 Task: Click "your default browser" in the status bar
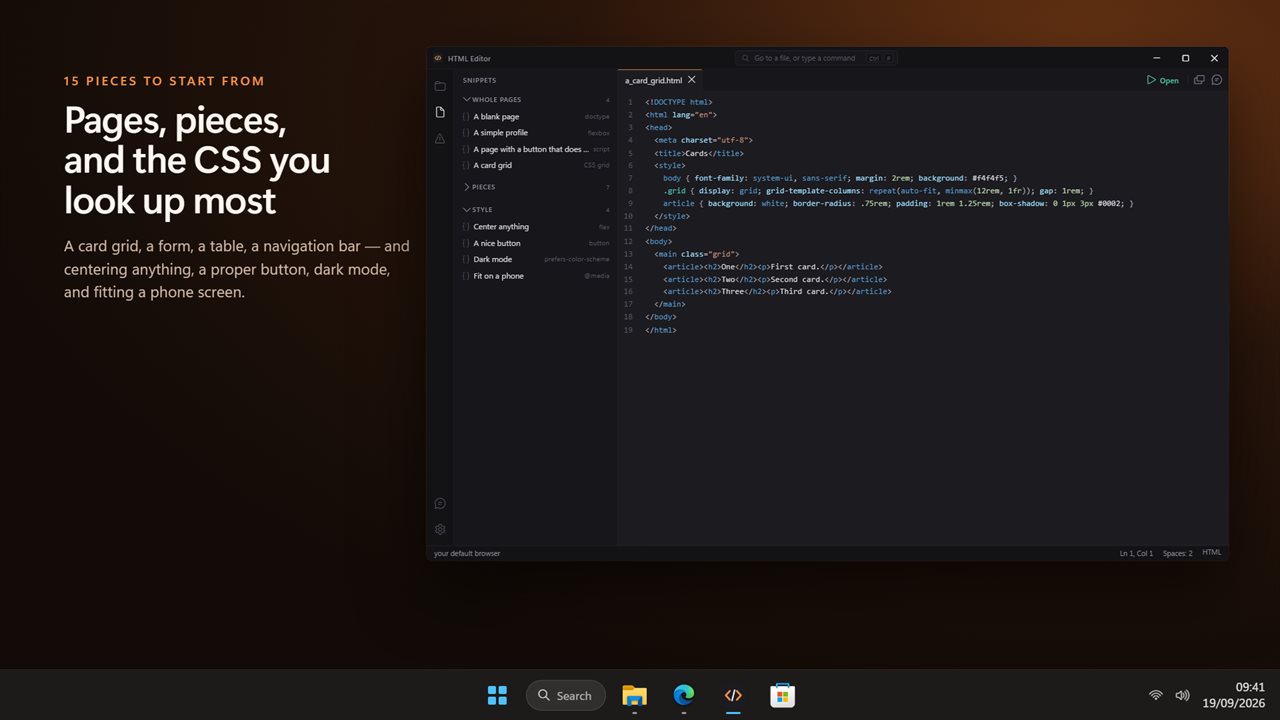(x=467, y=553)
